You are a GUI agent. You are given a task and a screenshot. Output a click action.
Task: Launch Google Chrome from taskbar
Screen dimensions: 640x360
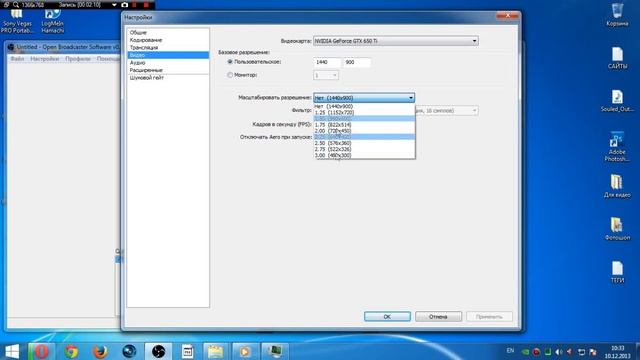pos(71,351)
